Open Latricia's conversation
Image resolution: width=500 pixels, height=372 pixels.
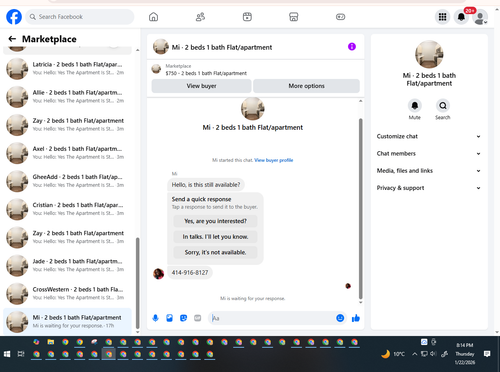click(67, 69)
